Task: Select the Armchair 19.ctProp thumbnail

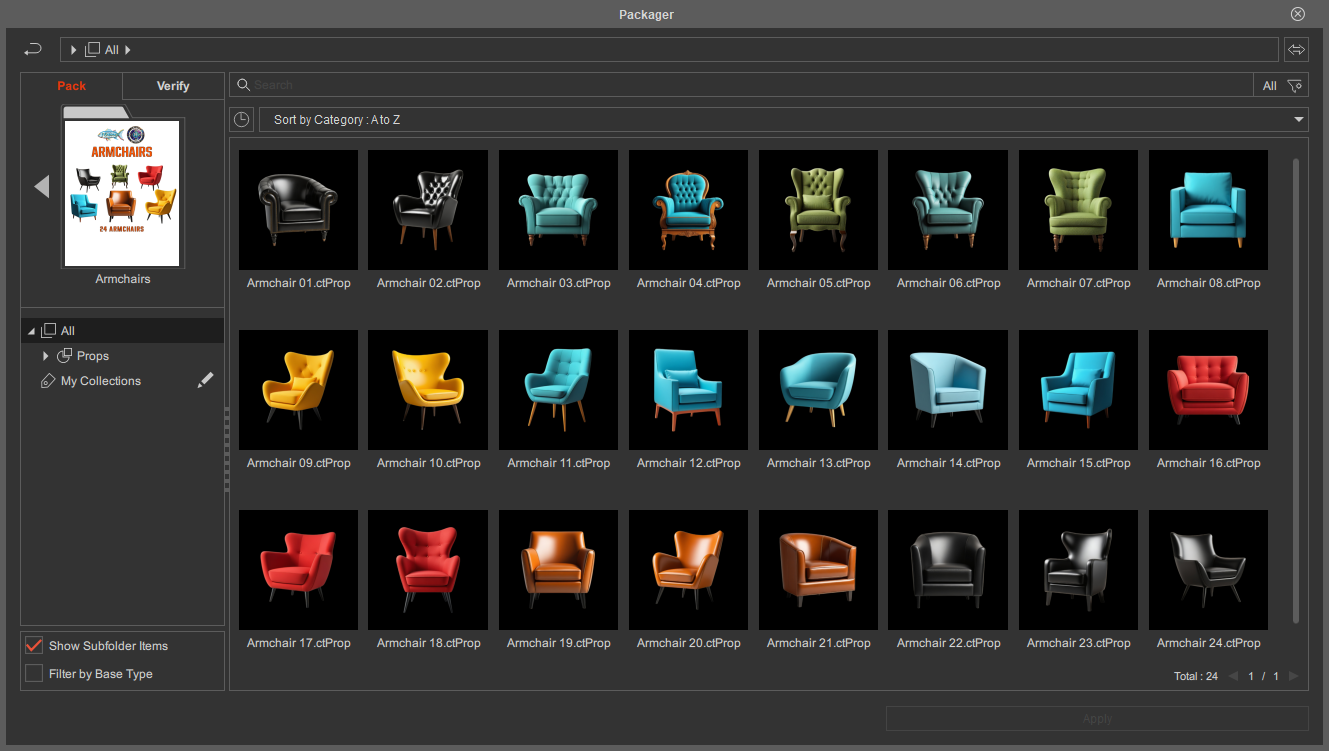Action: coord(559,570)
